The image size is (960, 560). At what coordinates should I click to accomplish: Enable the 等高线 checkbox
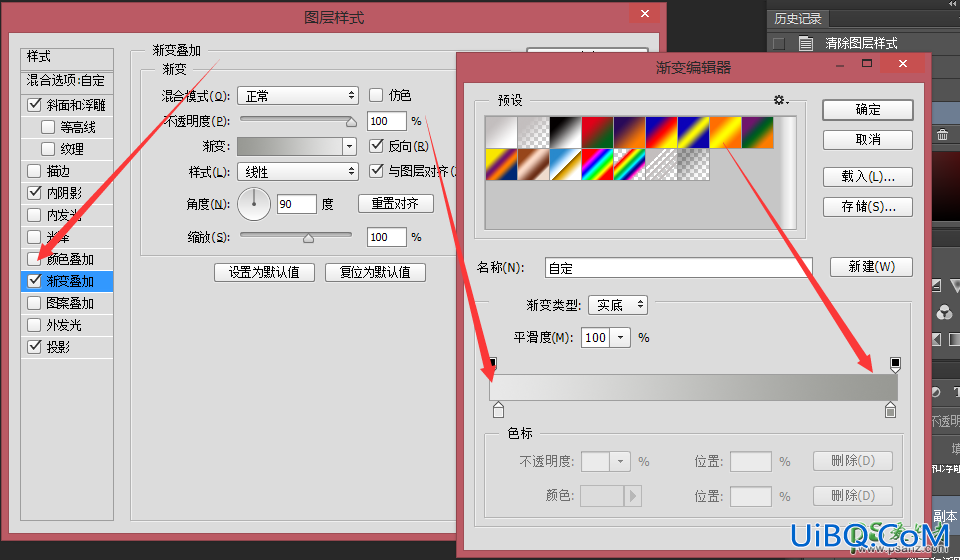point(48,127)
